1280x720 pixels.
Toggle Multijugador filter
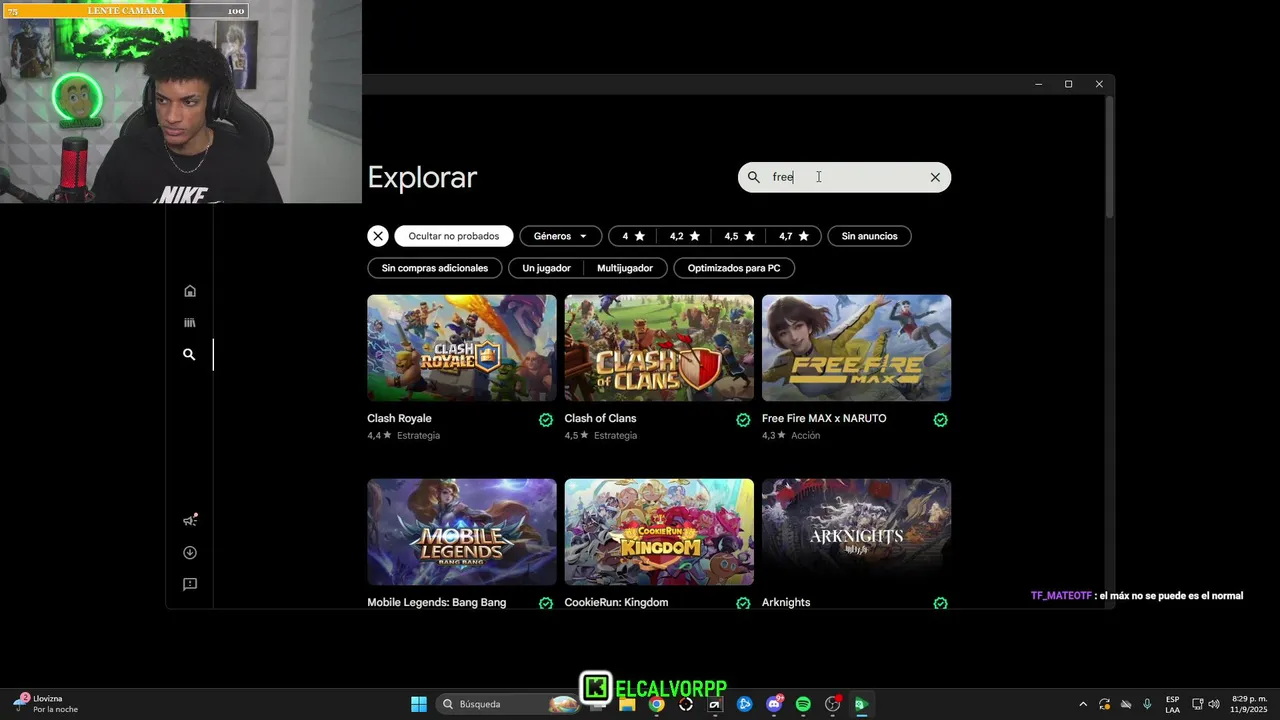coord(625,268)
